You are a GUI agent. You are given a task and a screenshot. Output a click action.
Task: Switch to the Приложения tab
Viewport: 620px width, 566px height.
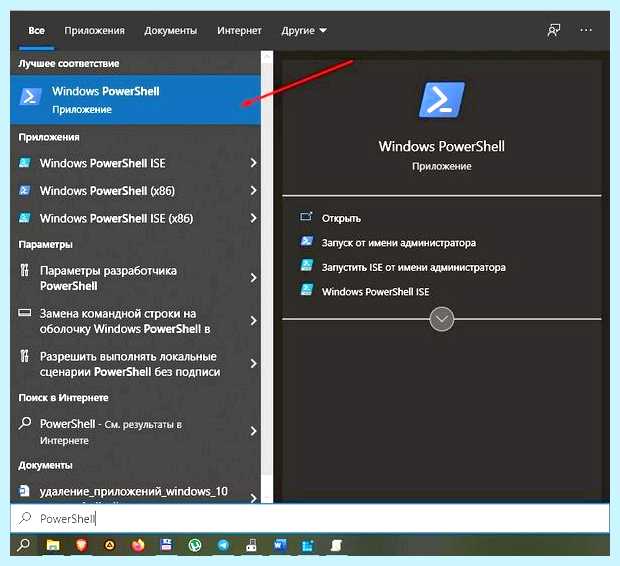click(95, 30)
